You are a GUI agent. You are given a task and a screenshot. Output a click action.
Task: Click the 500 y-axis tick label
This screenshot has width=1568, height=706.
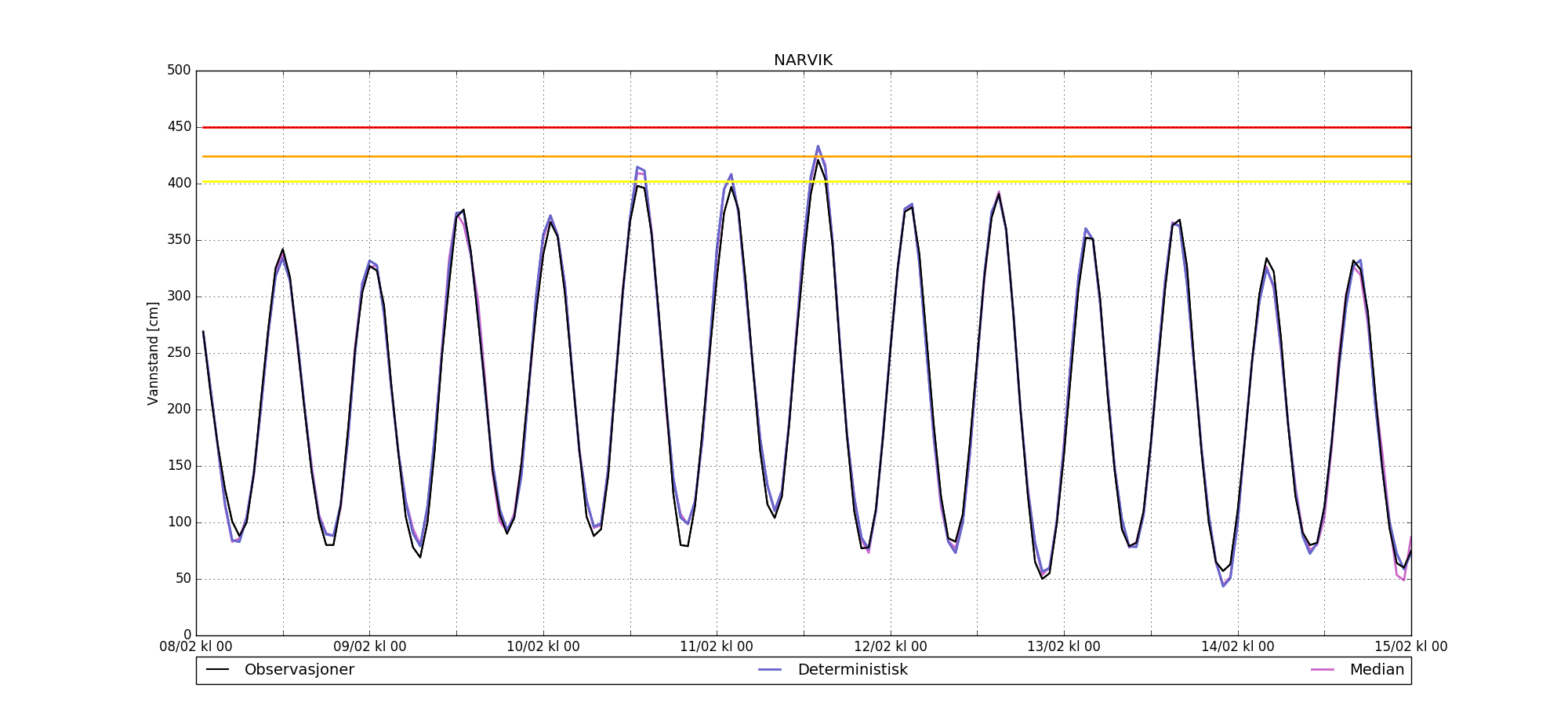[179, 71]
